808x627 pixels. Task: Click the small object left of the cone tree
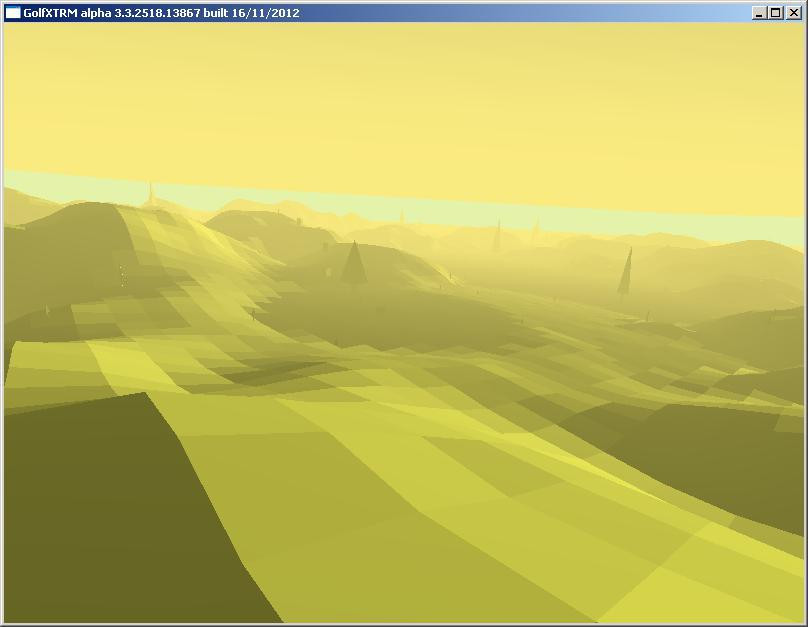coord(326,270)
